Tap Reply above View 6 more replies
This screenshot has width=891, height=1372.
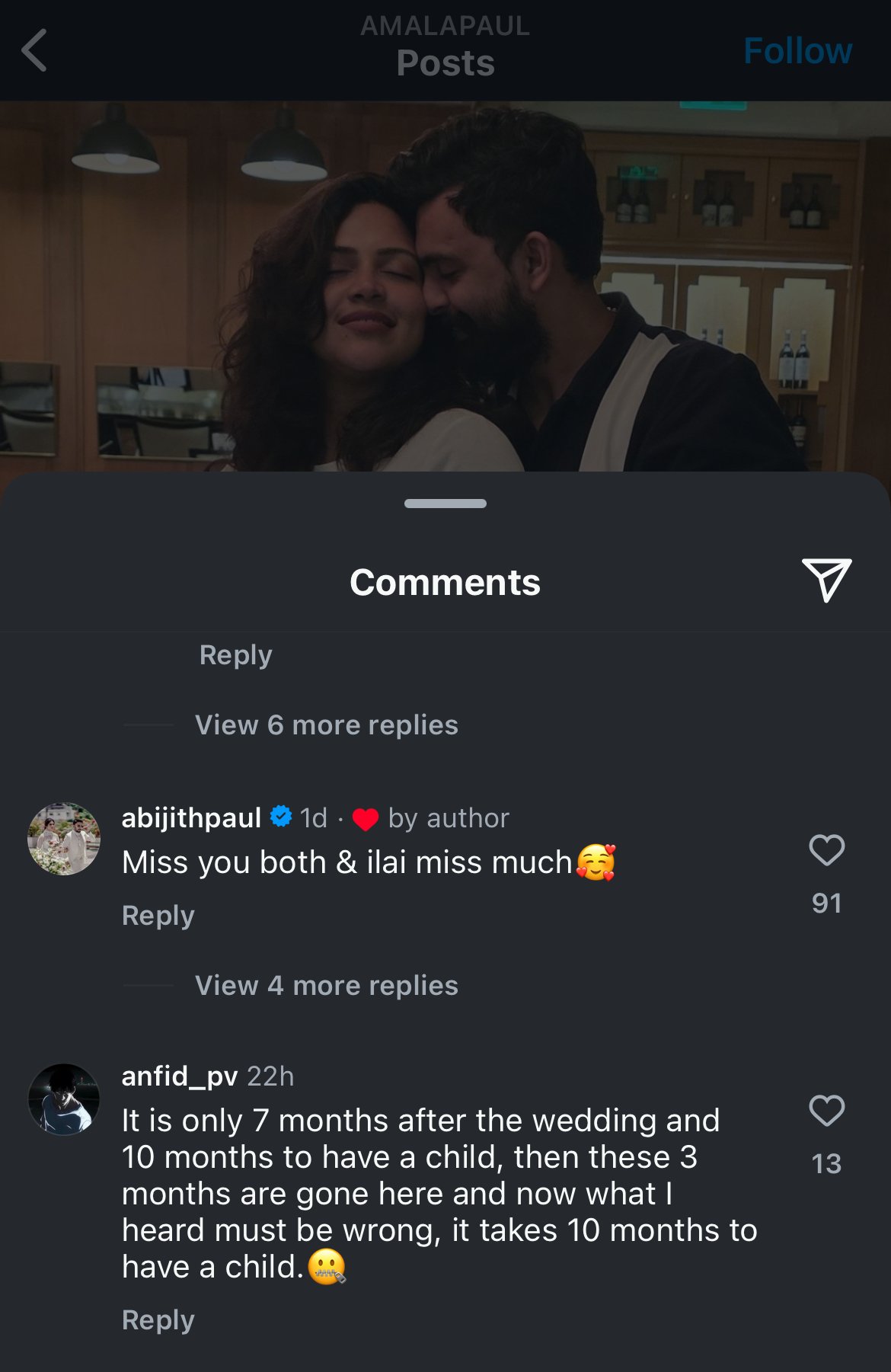235,655
